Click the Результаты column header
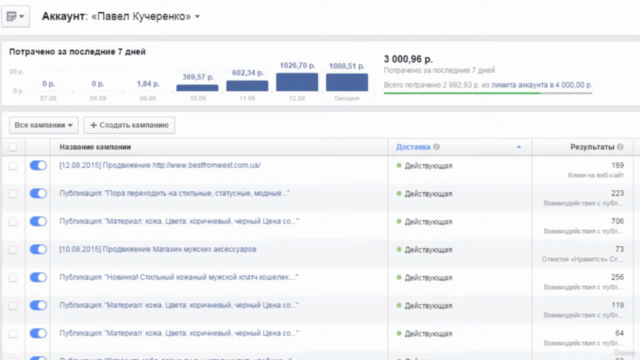Viewport: 640px width, 360px height. (592, 147)
